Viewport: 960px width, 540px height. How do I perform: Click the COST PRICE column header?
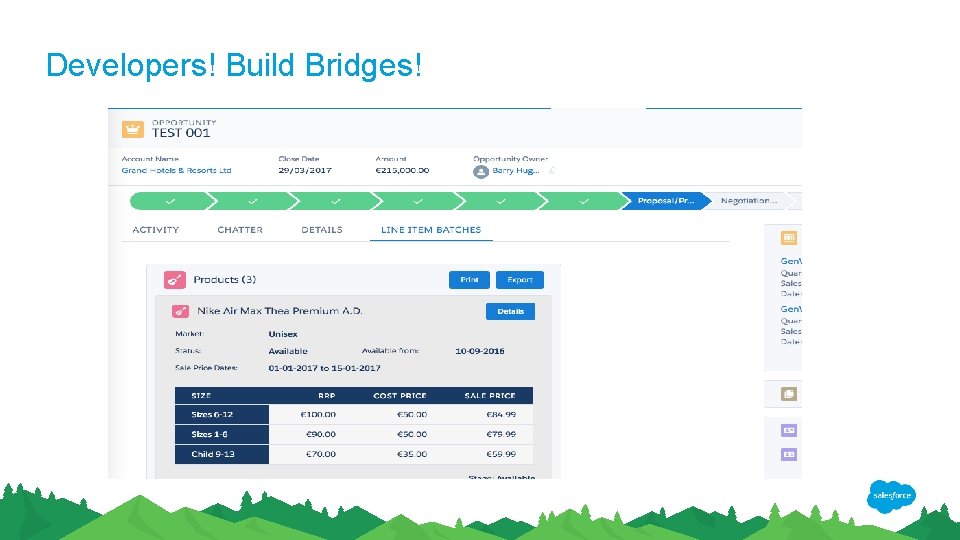point(400,396)
